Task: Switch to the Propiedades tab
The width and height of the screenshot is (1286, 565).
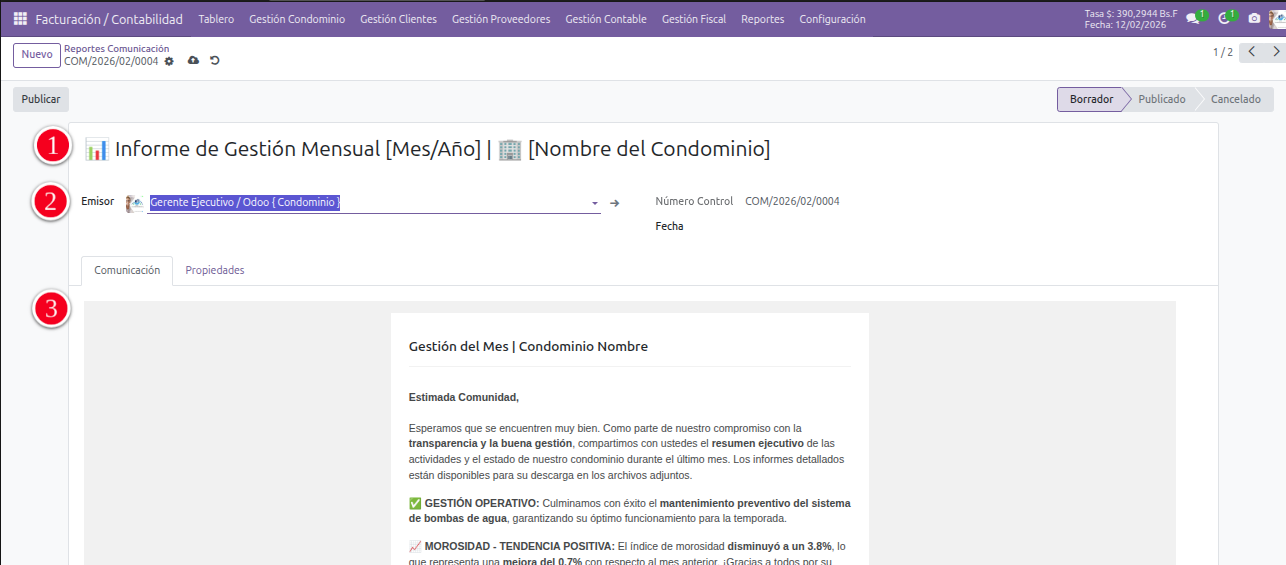Action: (x=215, y=270)
